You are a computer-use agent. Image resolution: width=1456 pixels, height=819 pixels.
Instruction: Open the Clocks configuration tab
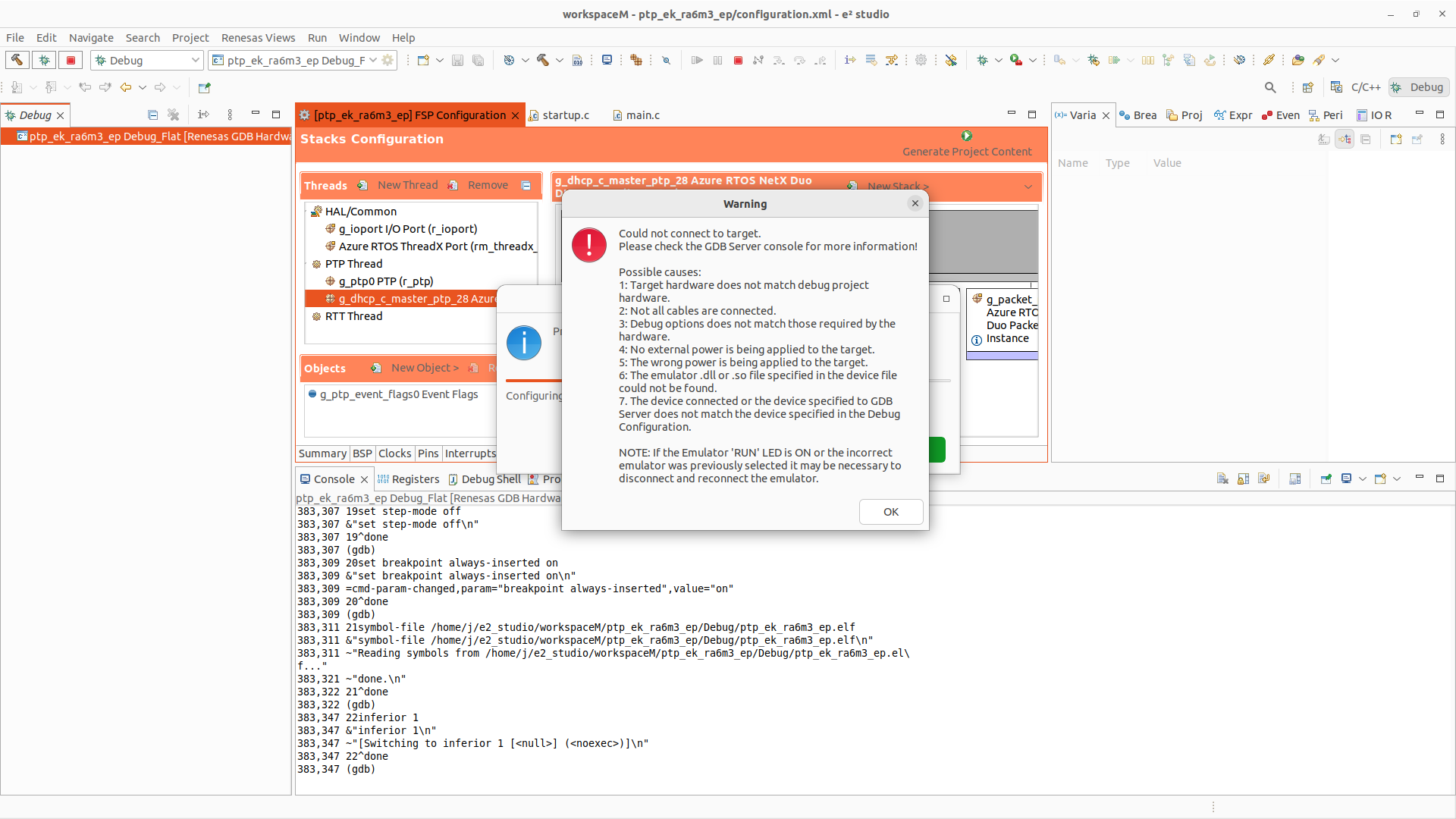pyautogui.click(x=394, y=453)
